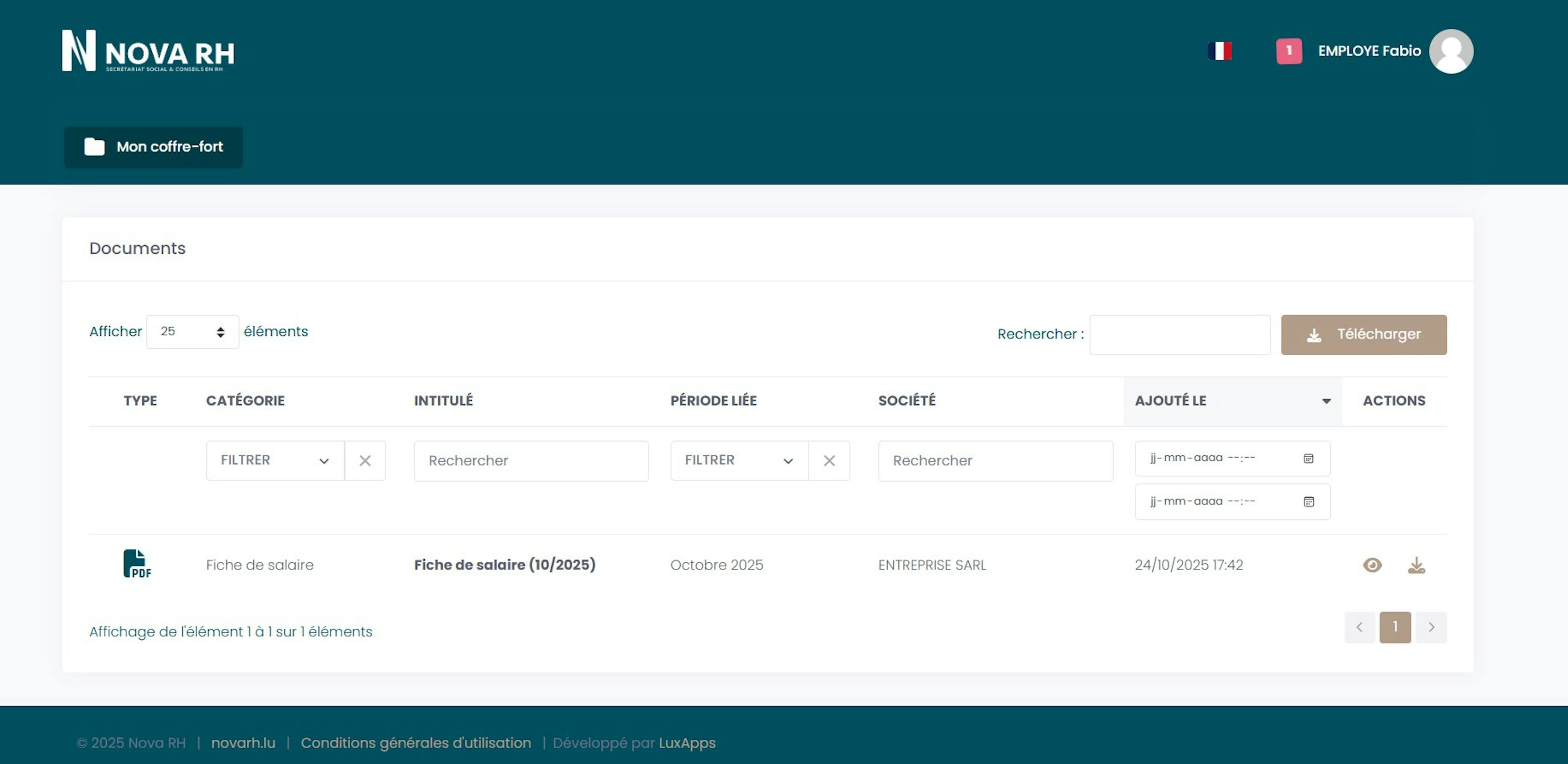1568x764 pixels.
Task: Download the Fiche de salaire row file
Action: click(x=1416, y=565)
